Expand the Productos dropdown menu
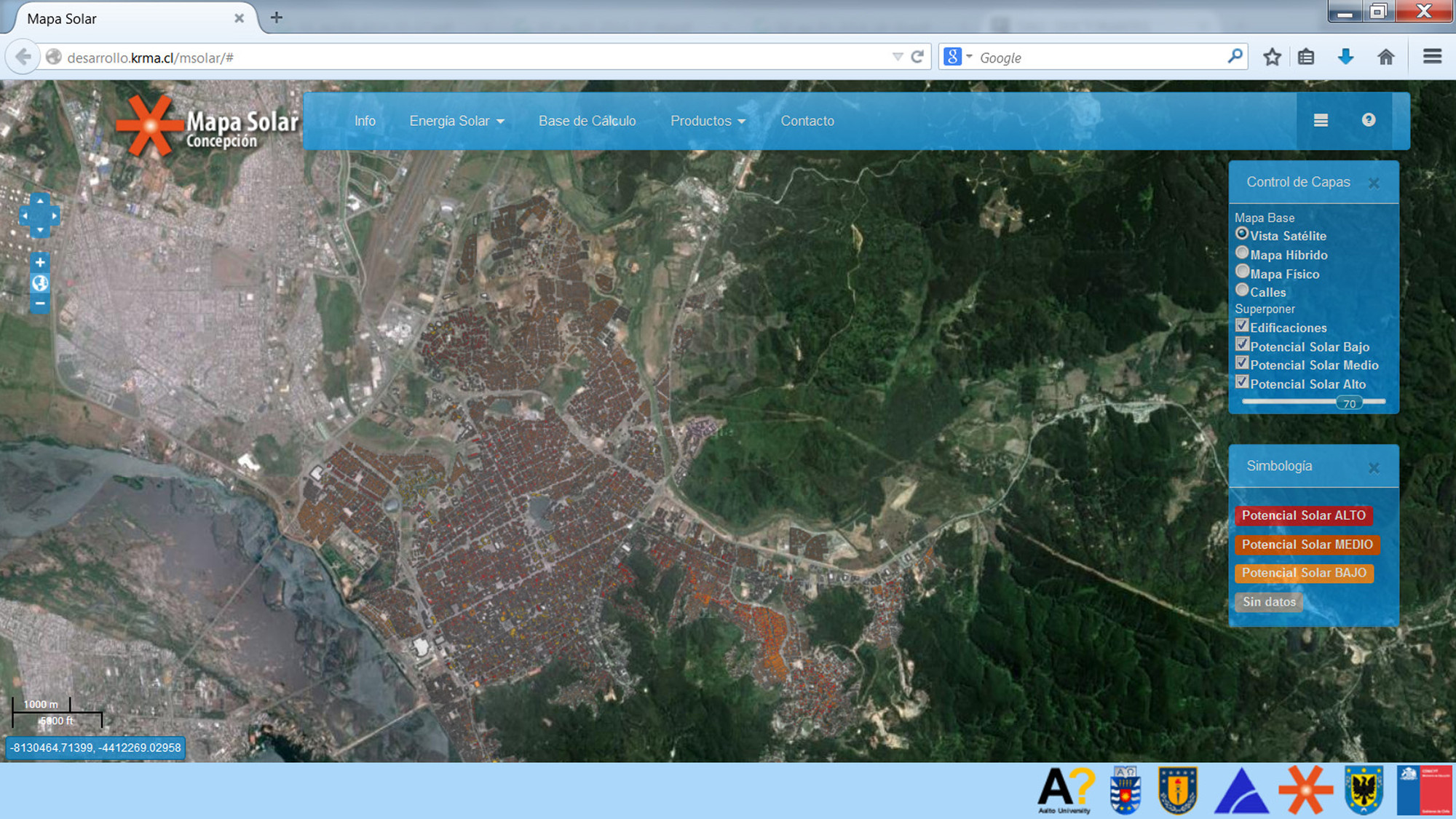Viewport: 1456px width, 819px height. pos(708,122)
